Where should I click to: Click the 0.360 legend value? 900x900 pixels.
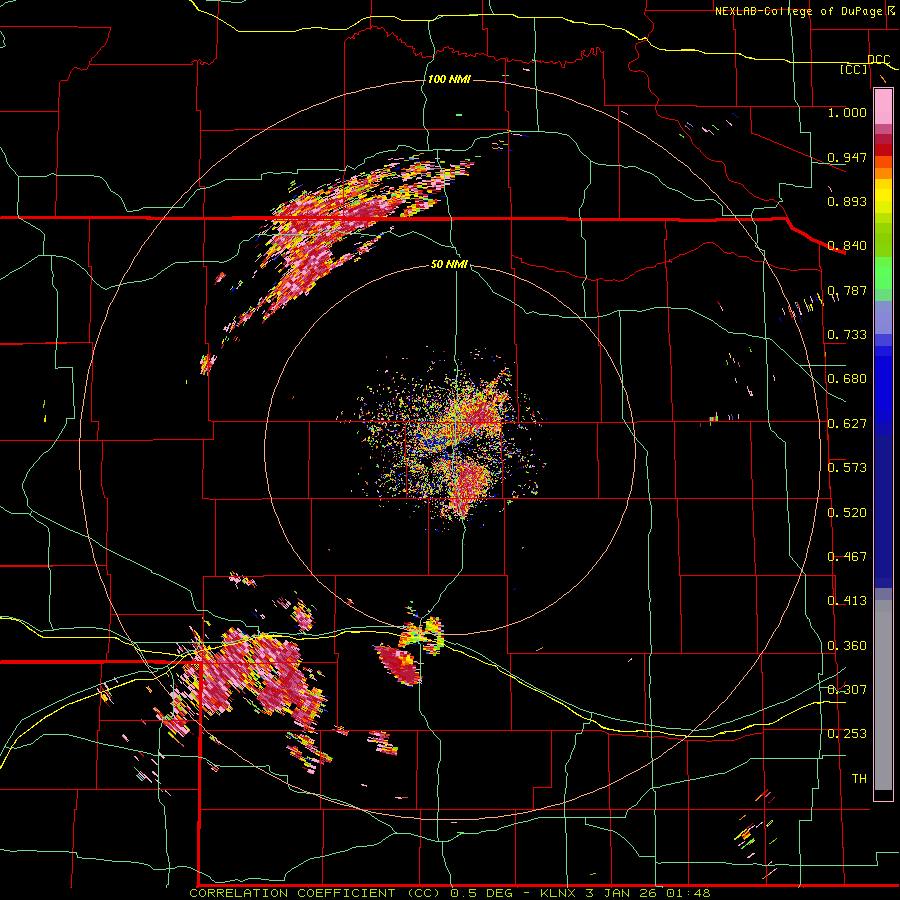click(x=847, y=646)
